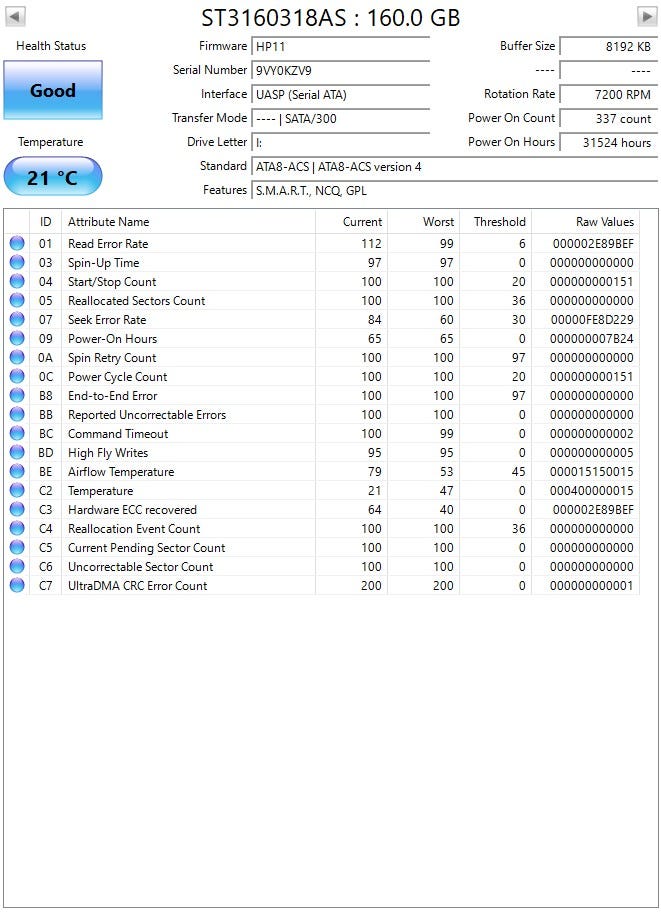Select threshold value 45 for Airflow Temperature
The image size is (661, 912).
518,472
